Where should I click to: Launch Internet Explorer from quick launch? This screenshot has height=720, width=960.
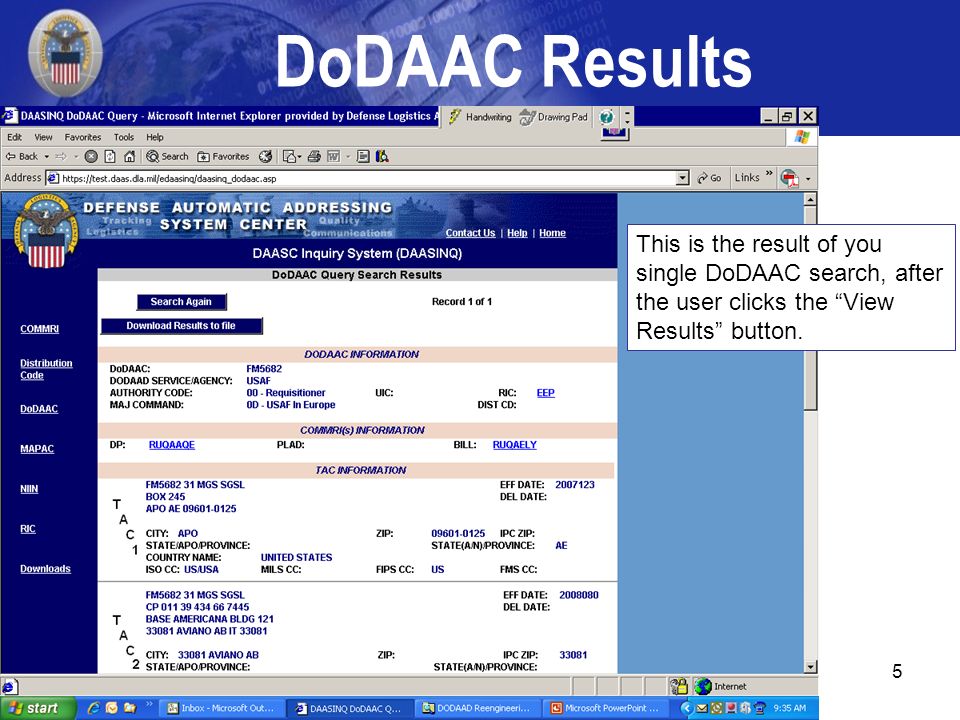point(94,708)
